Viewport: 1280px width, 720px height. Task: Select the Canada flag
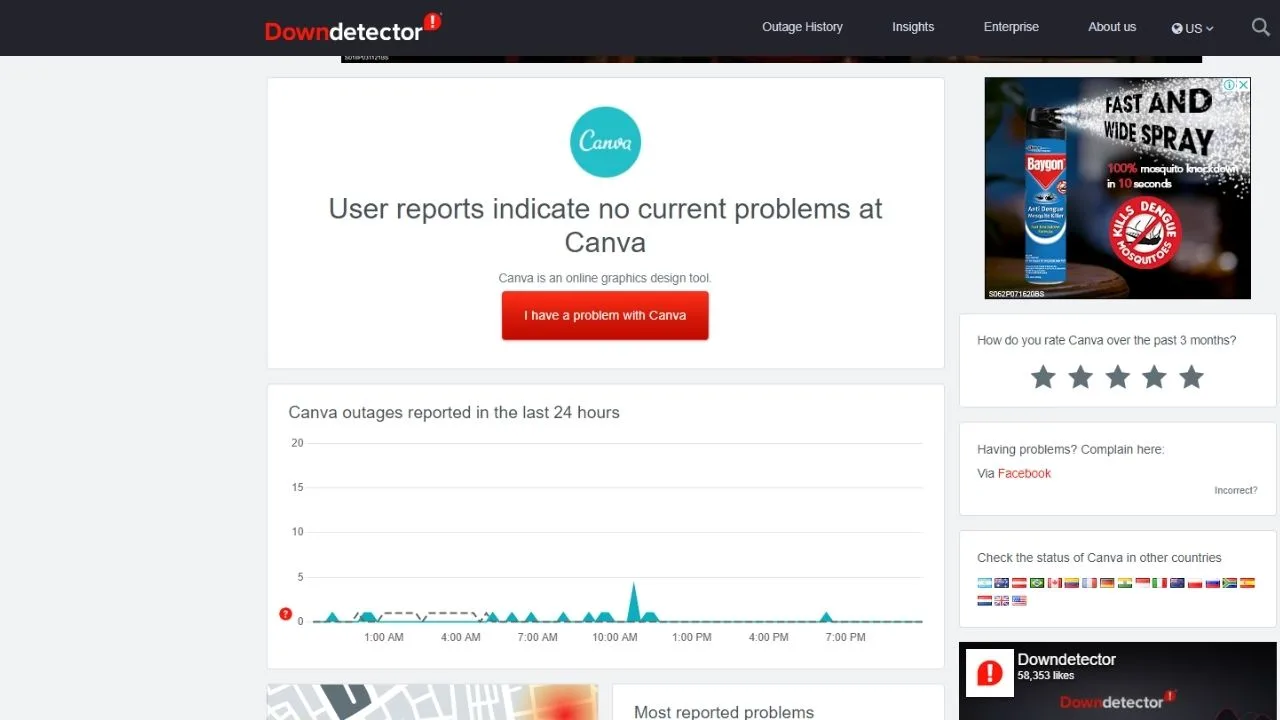tap(1055, 583)
